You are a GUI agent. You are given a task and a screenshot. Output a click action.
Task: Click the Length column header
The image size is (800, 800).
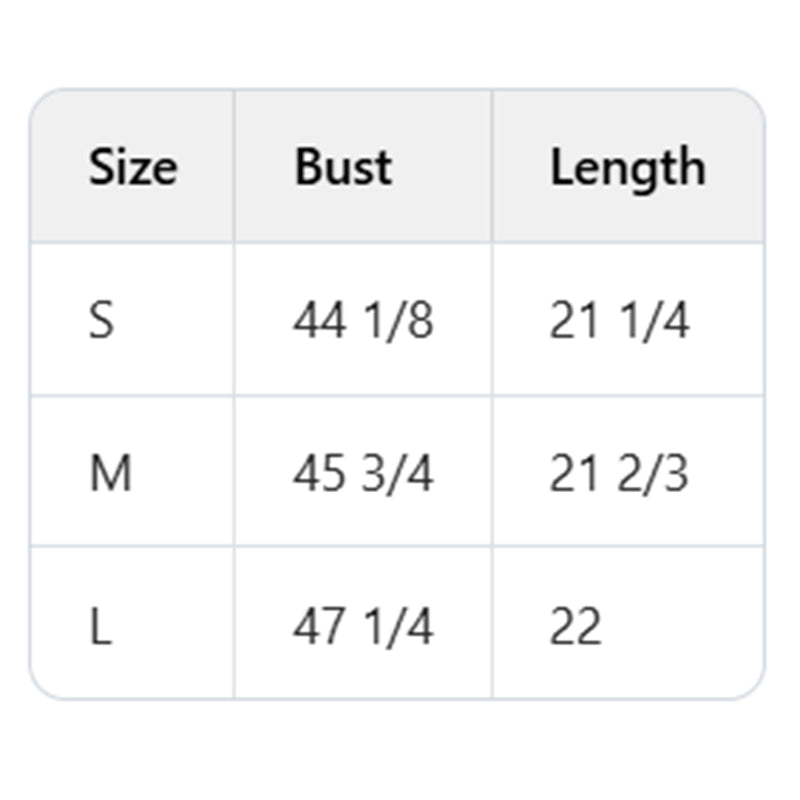(x=627, y=167)
